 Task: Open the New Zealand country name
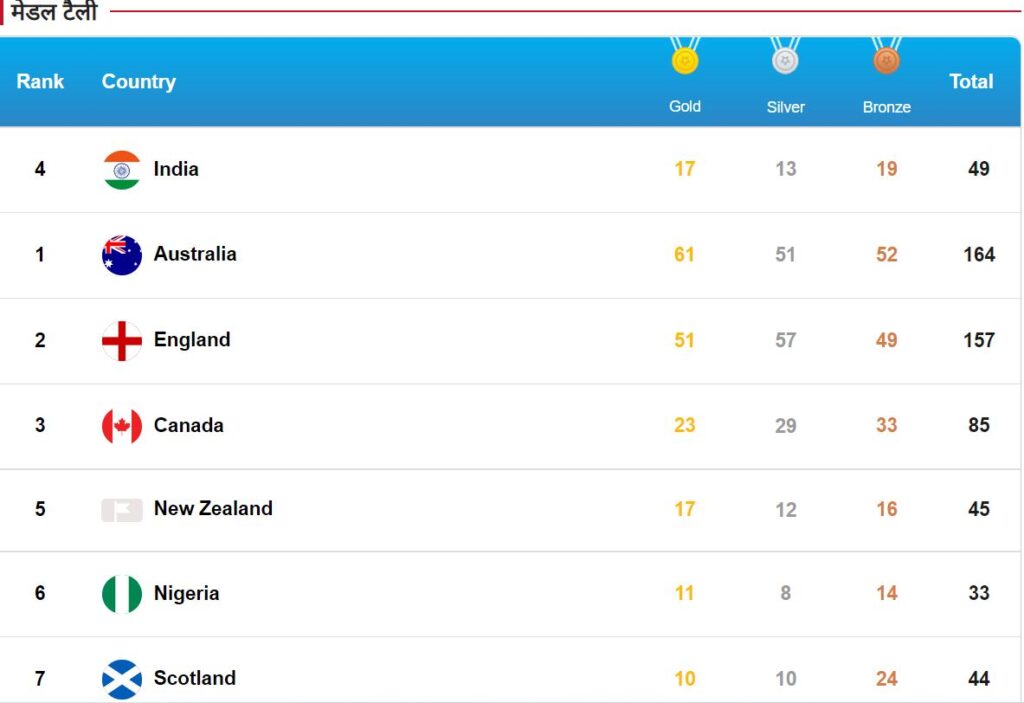click(214, 508)
